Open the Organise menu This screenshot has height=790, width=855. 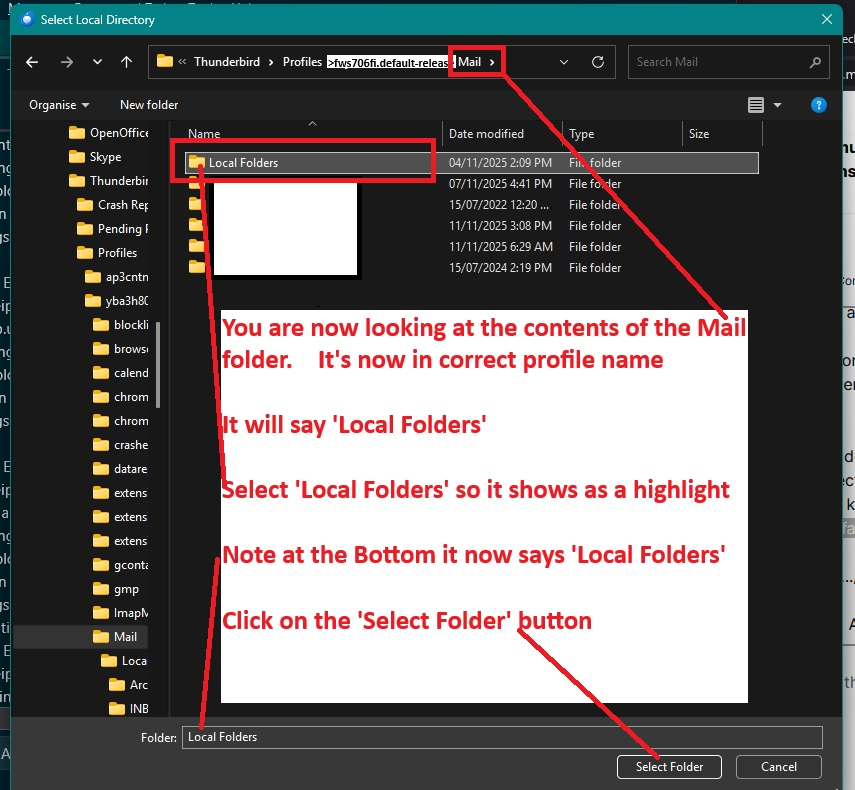point(59,105)
